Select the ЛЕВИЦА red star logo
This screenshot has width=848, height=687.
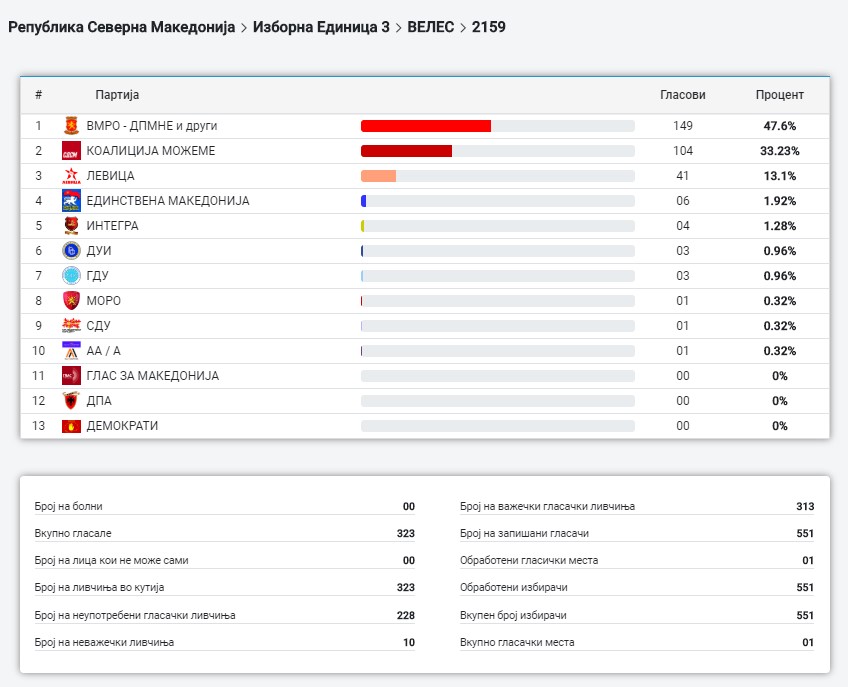click(71, 176)
